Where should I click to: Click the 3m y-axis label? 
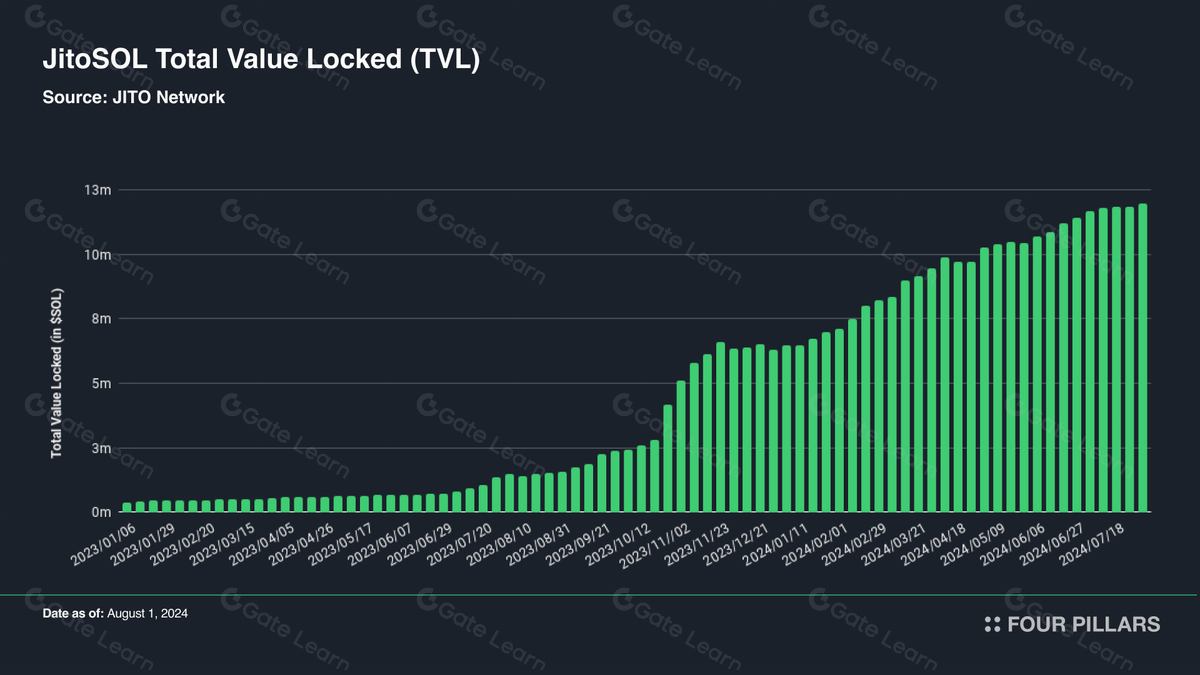click(x=100, y=448)
